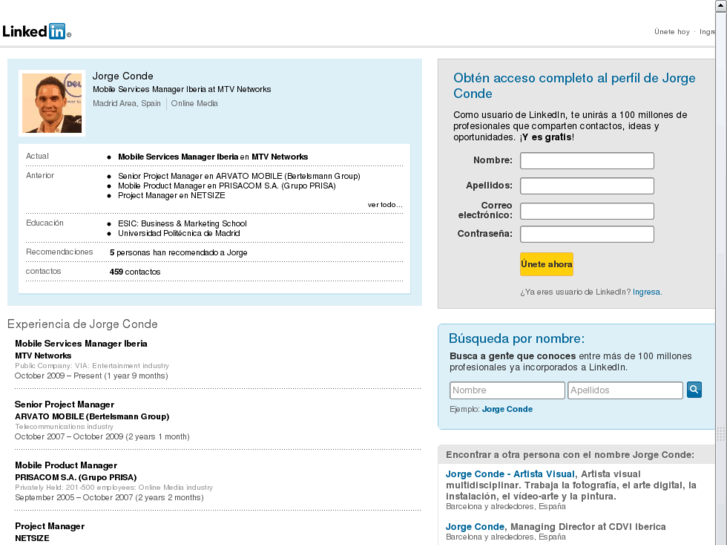
Task: Click the Búsqueda por nombre heading
Action: 517,339
